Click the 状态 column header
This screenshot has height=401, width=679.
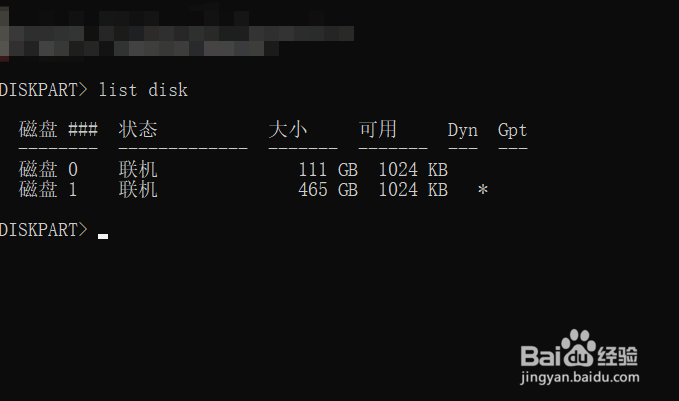tap(138, 129)
